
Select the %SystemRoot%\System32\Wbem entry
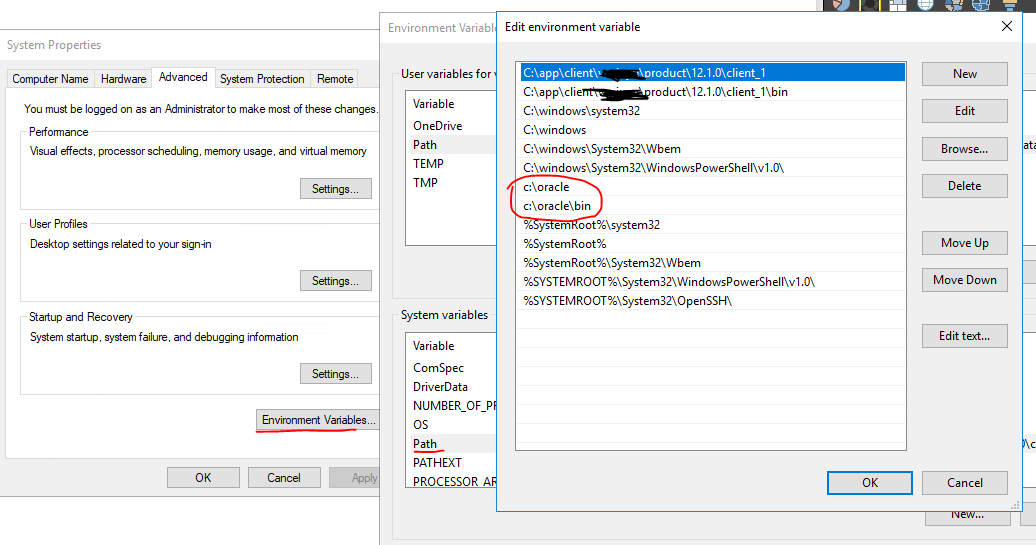[x=712, y=263]
